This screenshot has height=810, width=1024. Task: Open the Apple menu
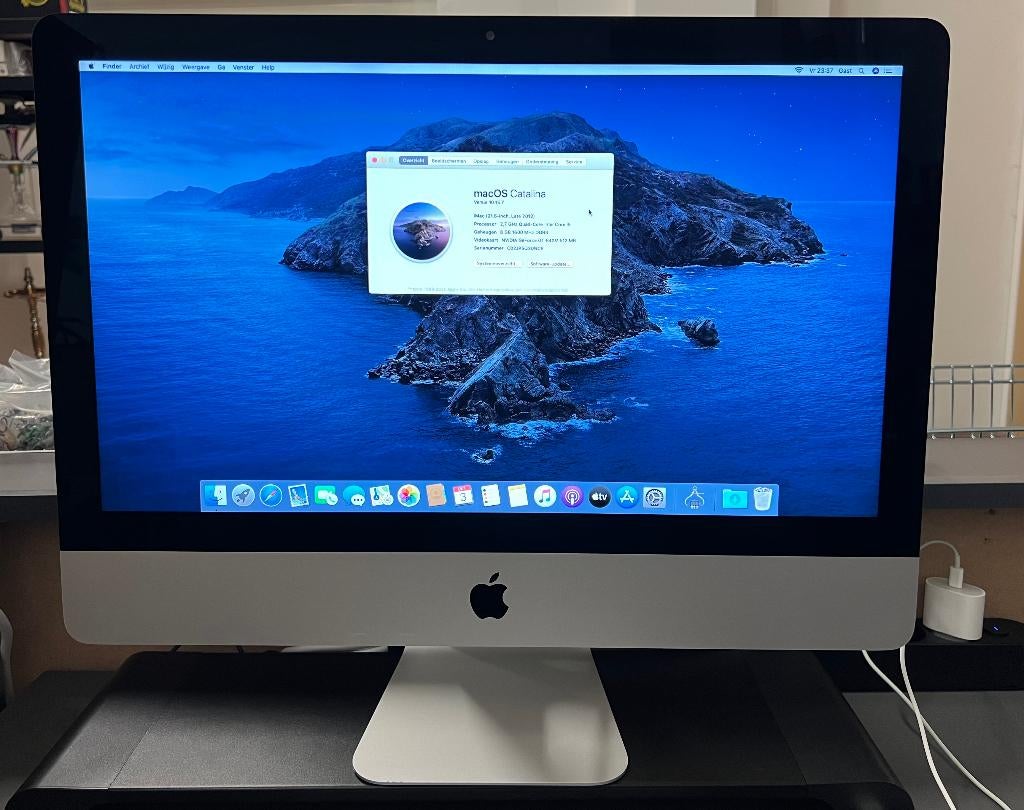pyautogui.click(x=89, y=68)
